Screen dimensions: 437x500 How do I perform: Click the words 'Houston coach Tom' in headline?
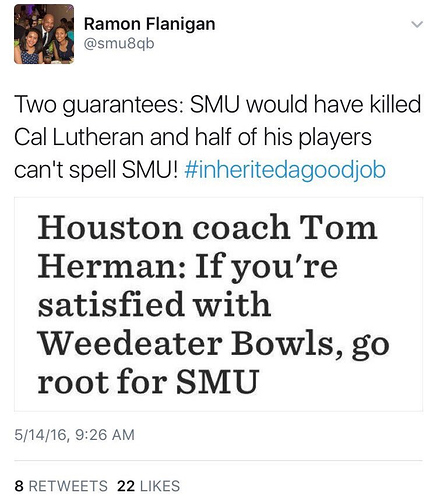207,227
